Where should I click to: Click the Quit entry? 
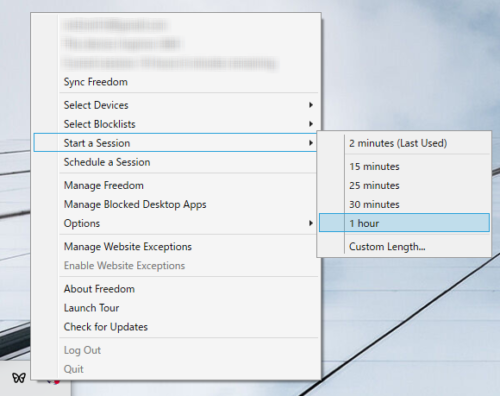pos(176,369)
